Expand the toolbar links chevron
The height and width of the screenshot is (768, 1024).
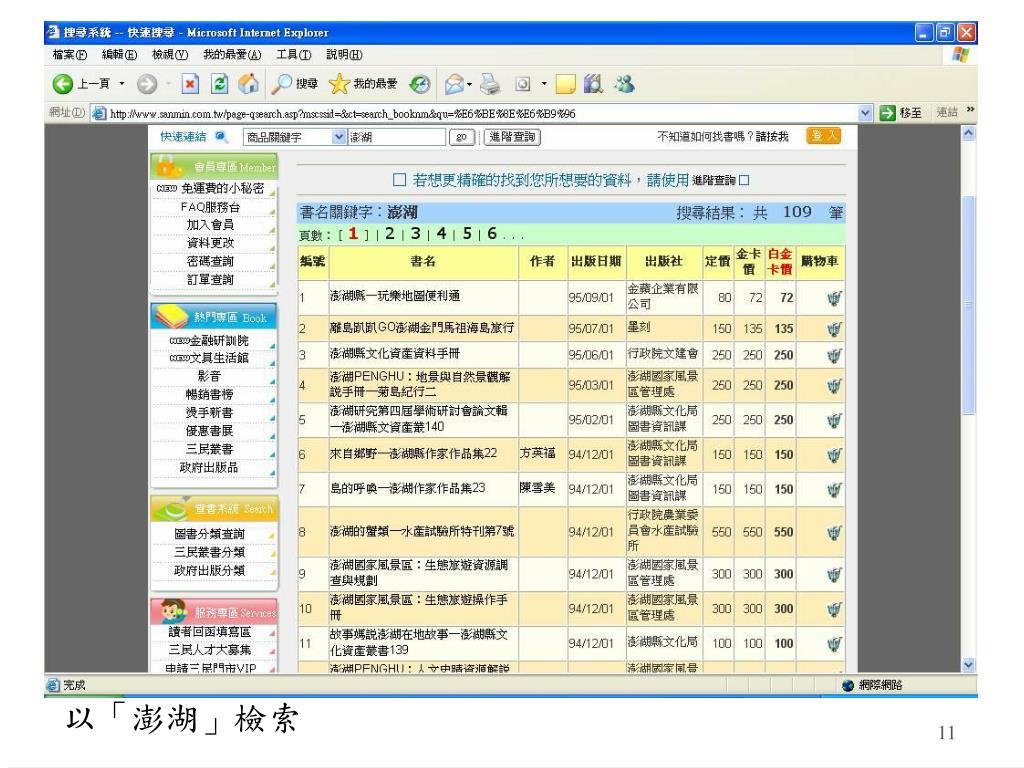coord(970,110)
